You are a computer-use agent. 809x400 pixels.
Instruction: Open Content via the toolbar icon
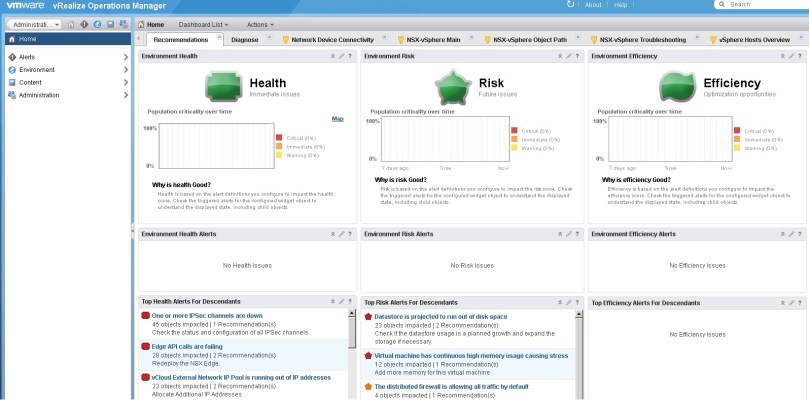[x=110, y=24]
